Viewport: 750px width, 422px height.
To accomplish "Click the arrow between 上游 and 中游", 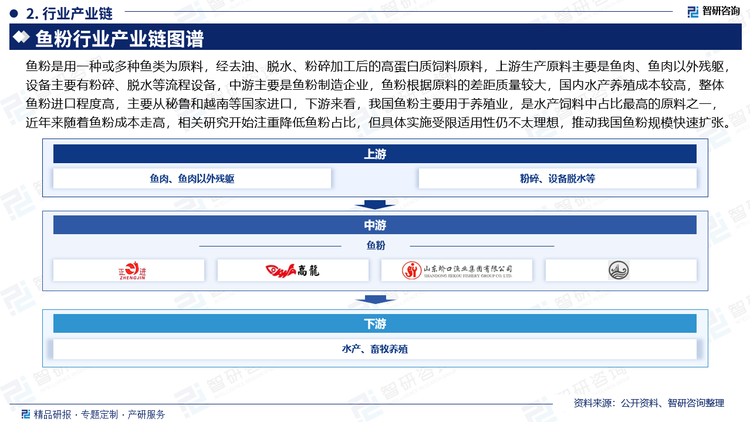I will pyautogui.click(x=375, y=204).
